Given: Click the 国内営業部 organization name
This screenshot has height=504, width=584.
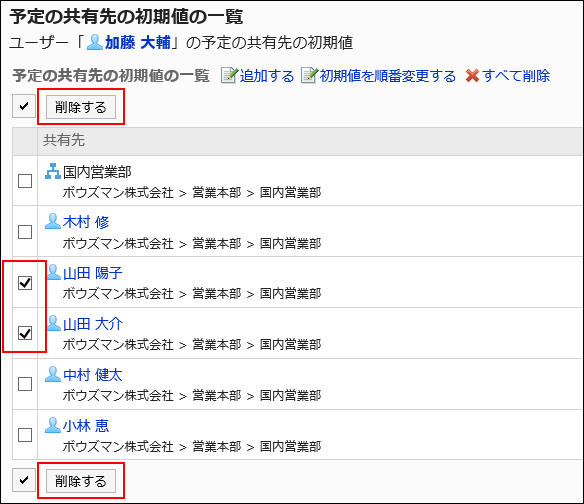Looking at the screenshot, I should (x=97, y=172).
